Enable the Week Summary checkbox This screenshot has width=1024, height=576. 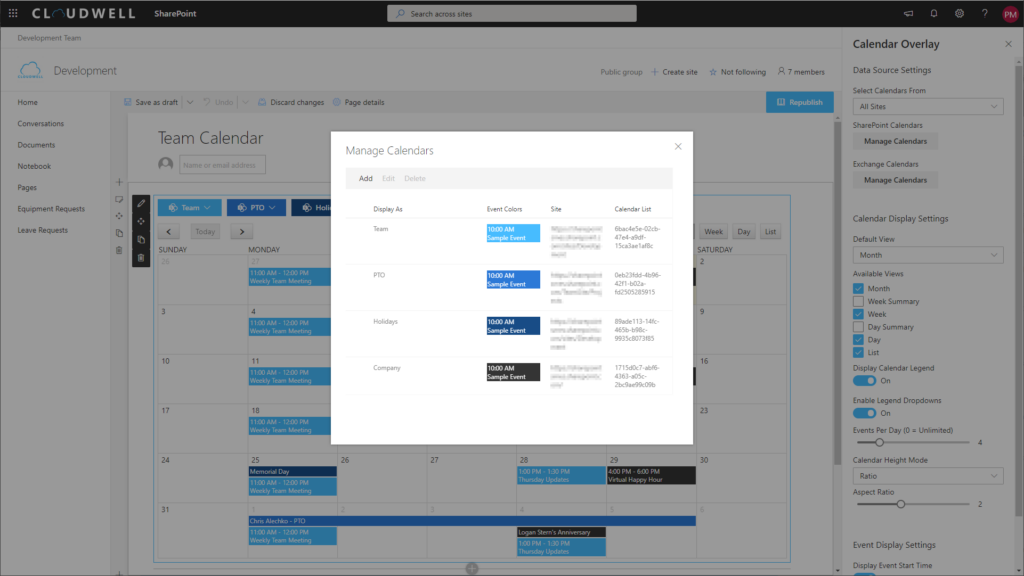pyautogui.click(x=857, y=301)
